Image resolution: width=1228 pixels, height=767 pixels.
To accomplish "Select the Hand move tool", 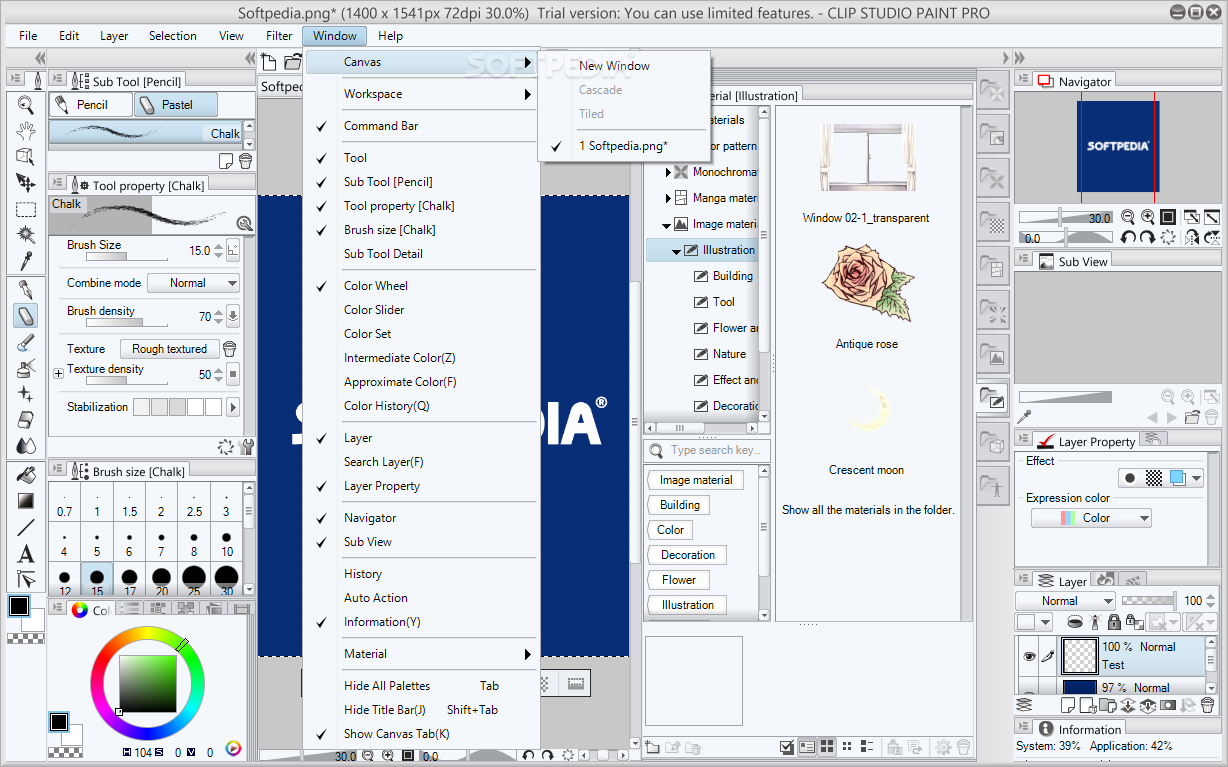I will coord(26,131).
